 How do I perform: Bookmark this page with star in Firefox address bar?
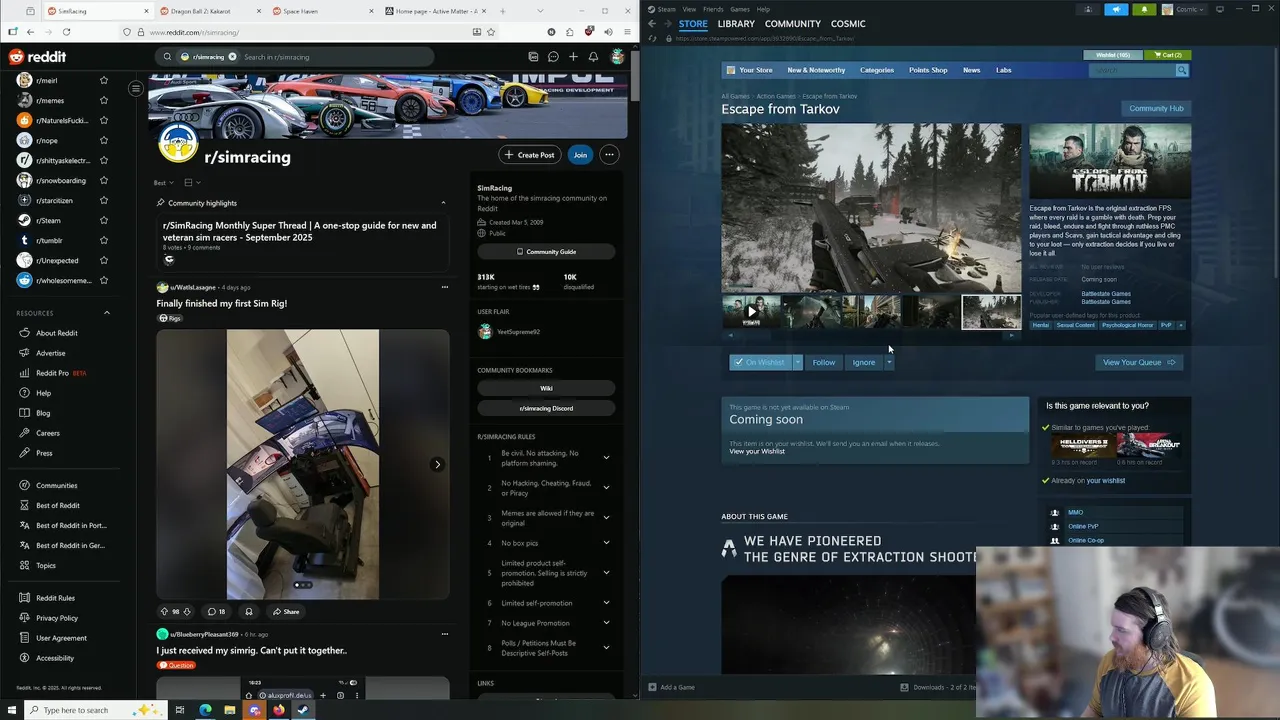click(491, 32)
